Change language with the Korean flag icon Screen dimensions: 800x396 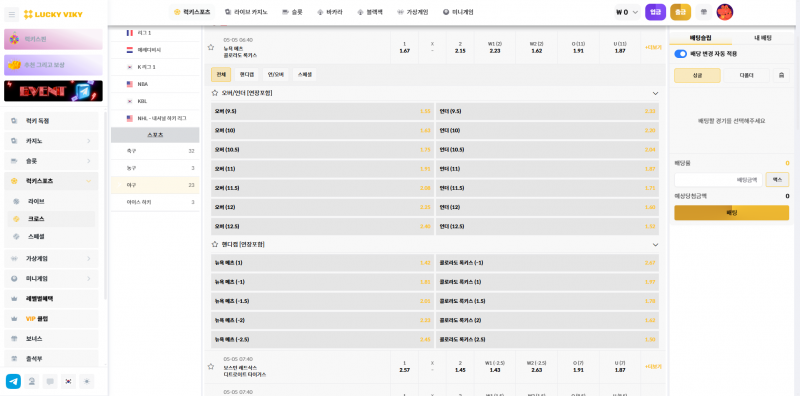point(68,381)
